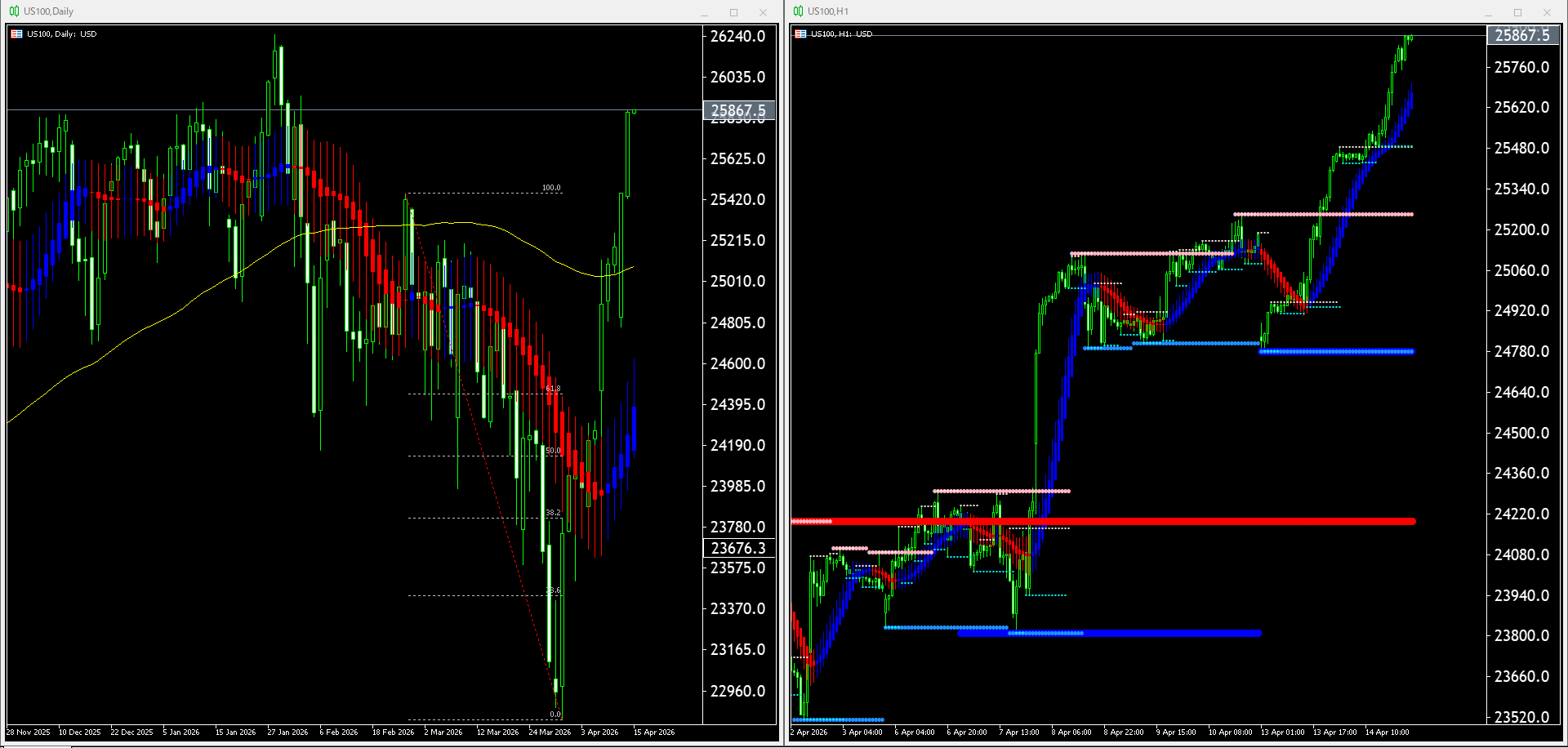Click the US100, Daily: USD chart label
This screenshot has height=748, width=1568.
pos(61,34)
